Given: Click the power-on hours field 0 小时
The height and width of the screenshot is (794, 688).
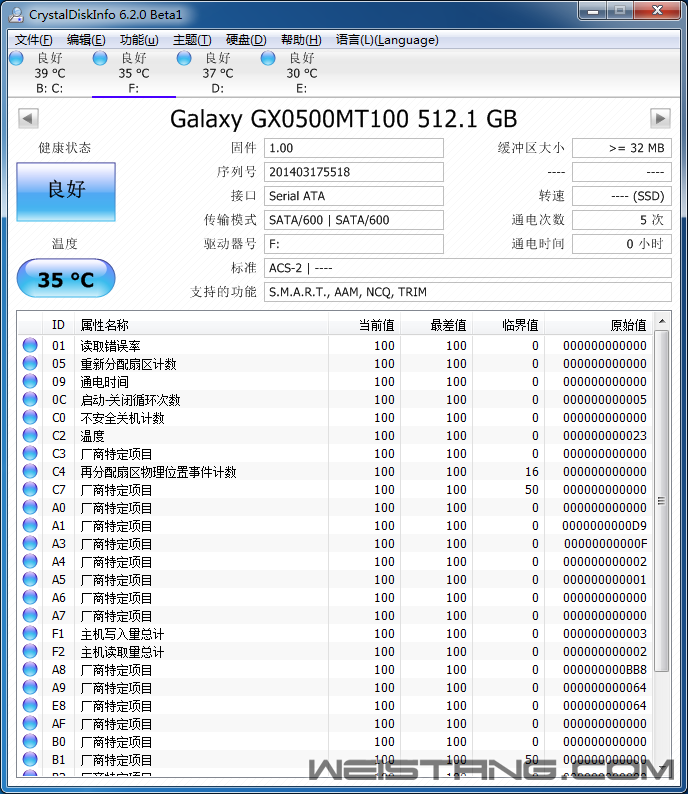Looking at the screenshot, I should 622,244.
